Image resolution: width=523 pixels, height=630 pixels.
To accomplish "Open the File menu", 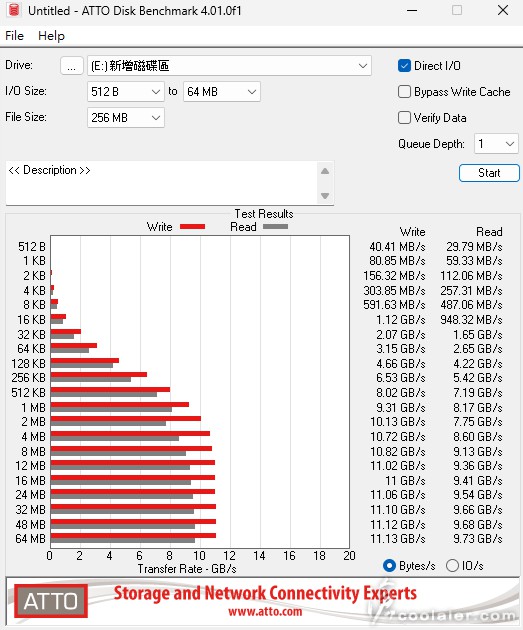I will (x=14, y=36).
